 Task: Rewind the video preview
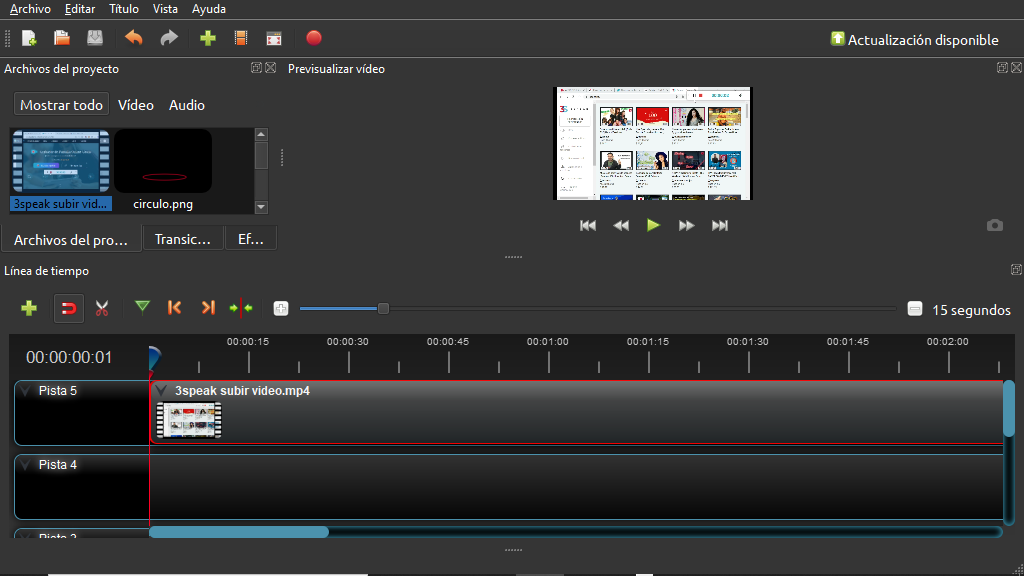coord(621,225)
